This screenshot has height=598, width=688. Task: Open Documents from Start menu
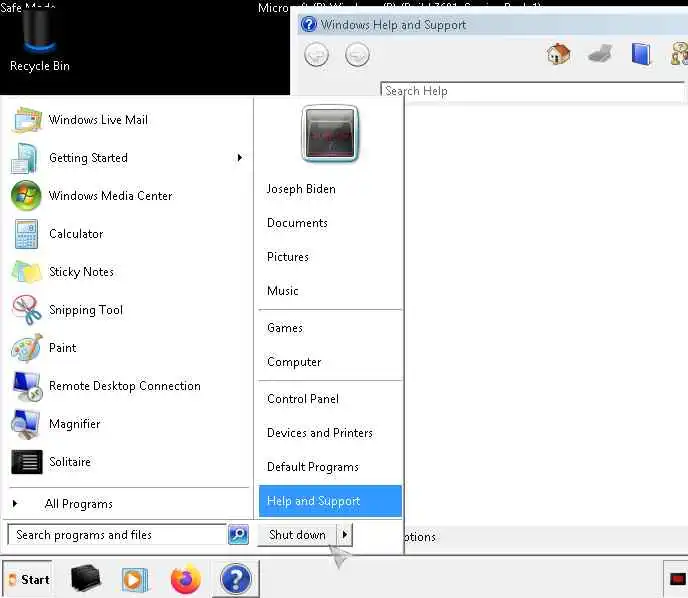coord(297,223)
